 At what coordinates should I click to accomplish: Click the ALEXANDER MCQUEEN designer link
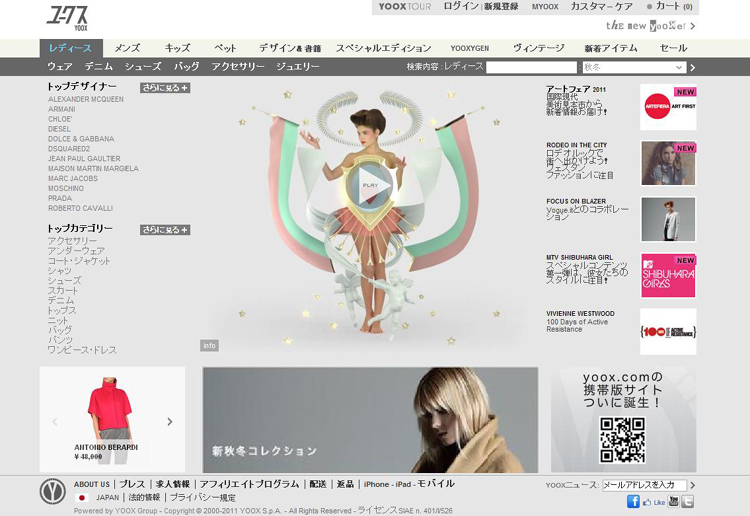coord(86,100)
